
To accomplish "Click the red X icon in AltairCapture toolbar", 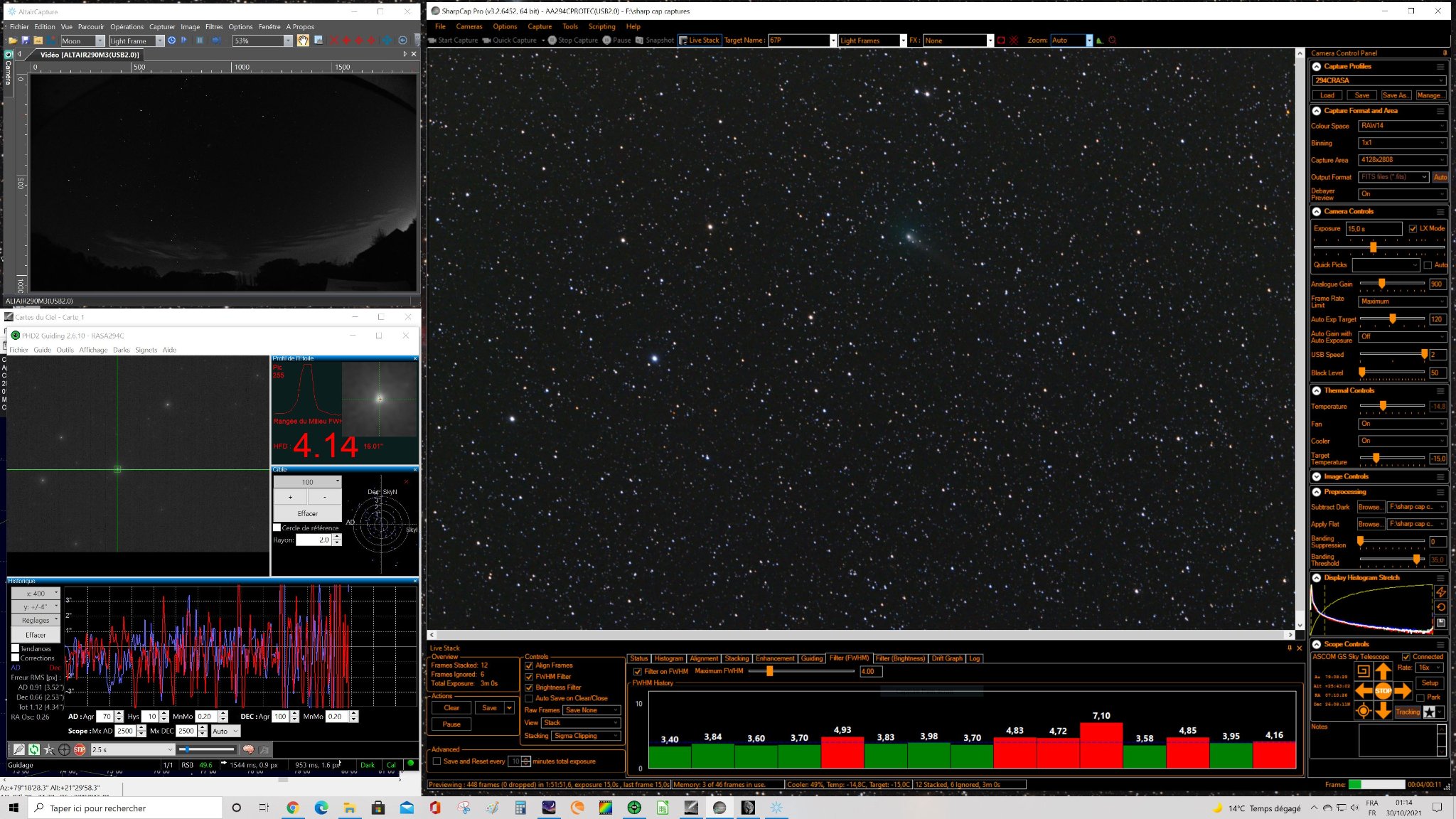I will tap(333, 41).
